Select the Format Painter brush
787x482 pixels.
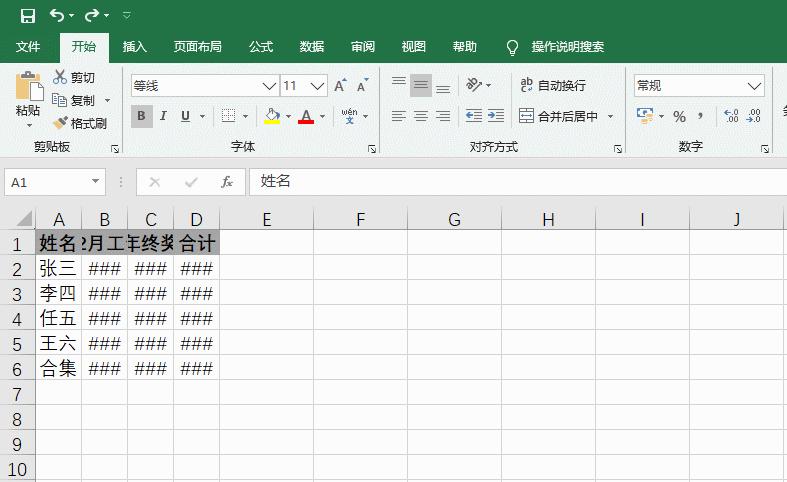tap(60, 123)
